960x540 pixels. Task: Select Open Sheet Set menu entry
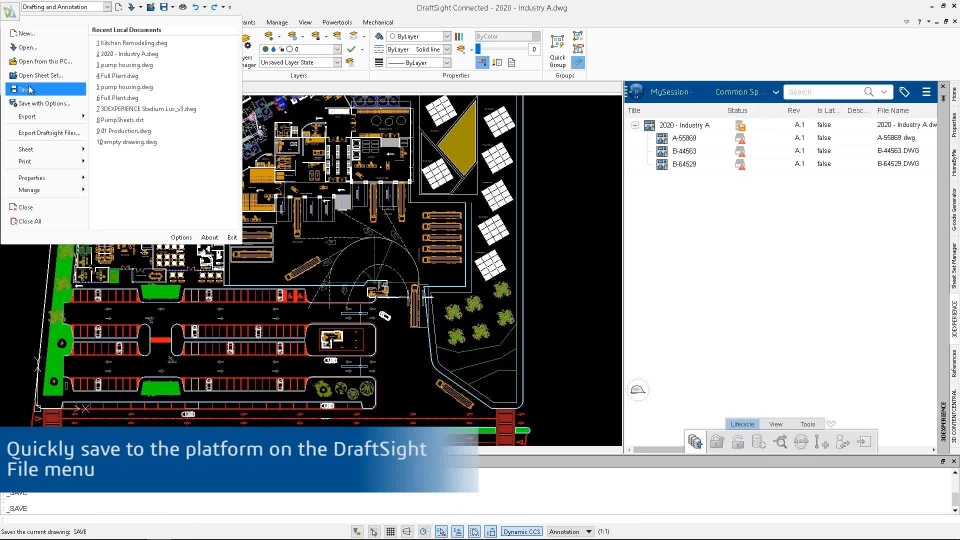36,75
